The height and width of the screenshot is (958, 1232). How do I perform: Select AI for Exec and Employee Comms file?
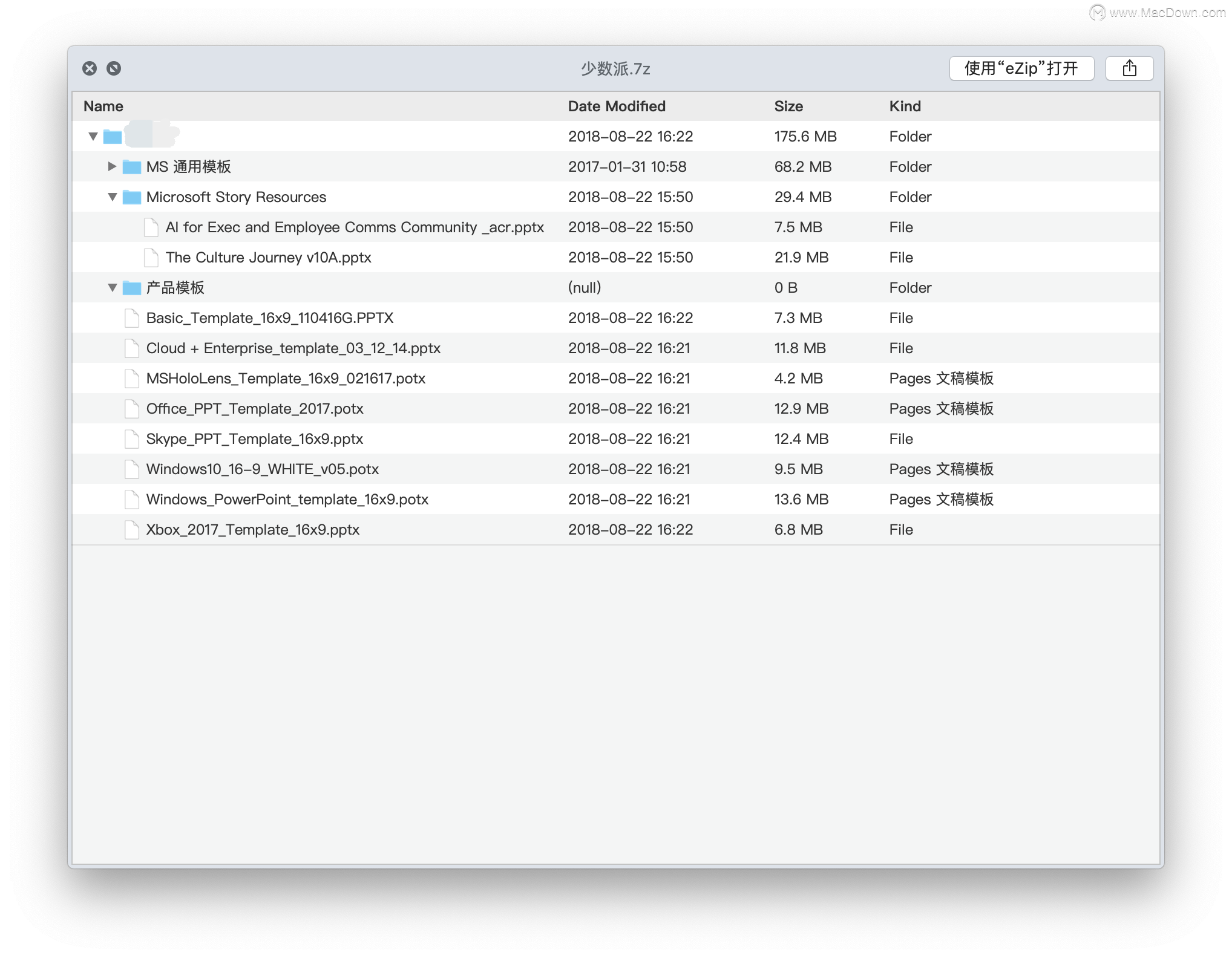pyautogui.click(x=355, y=227)
